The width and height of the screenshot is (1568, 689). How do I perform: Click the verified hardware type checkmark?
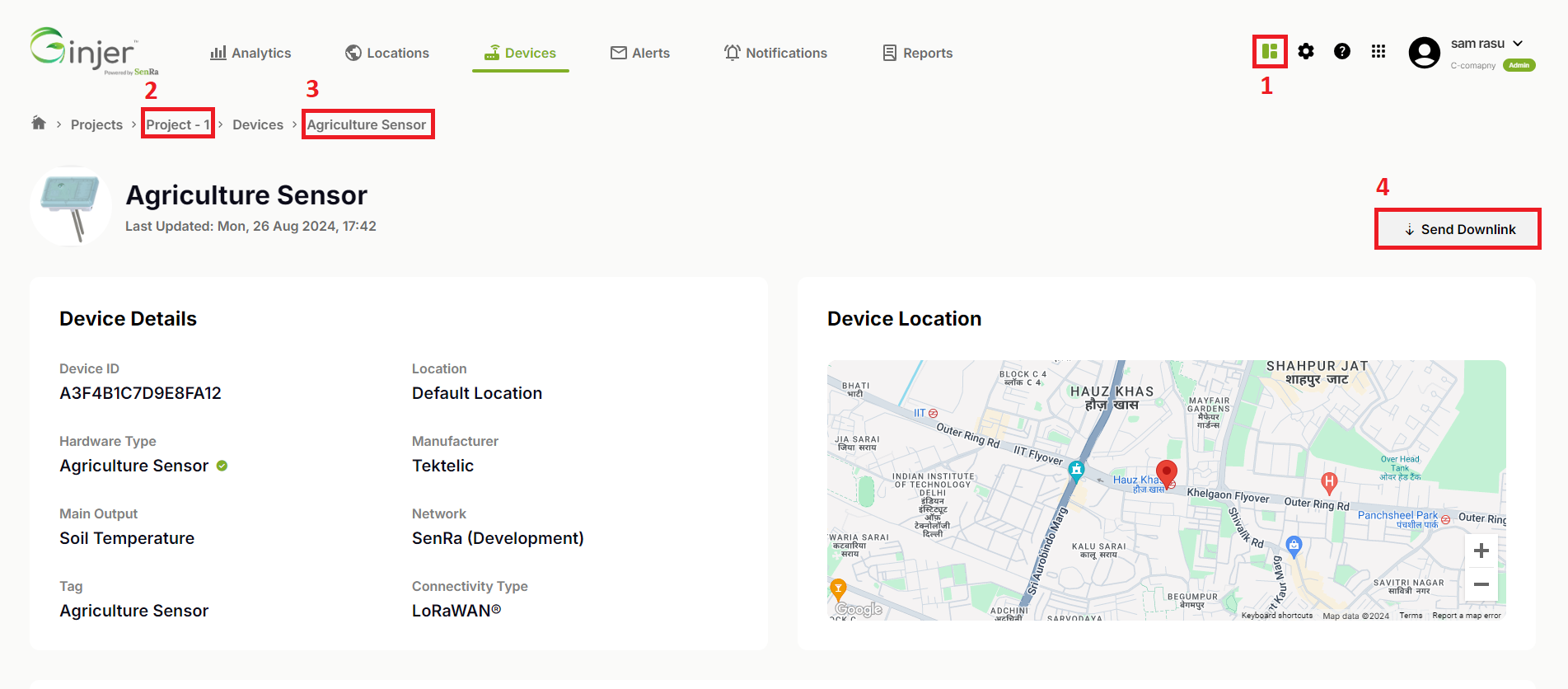[x=222, y=466]
